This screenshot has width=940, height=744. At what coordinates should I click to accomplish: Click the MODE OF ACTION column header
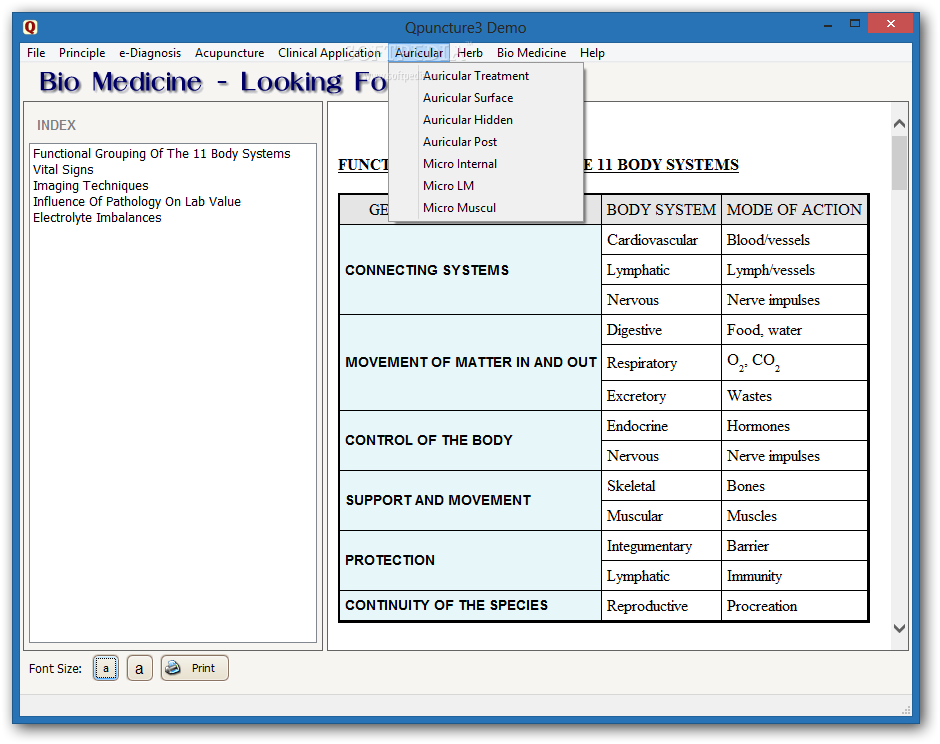click(x=794, y=210)
